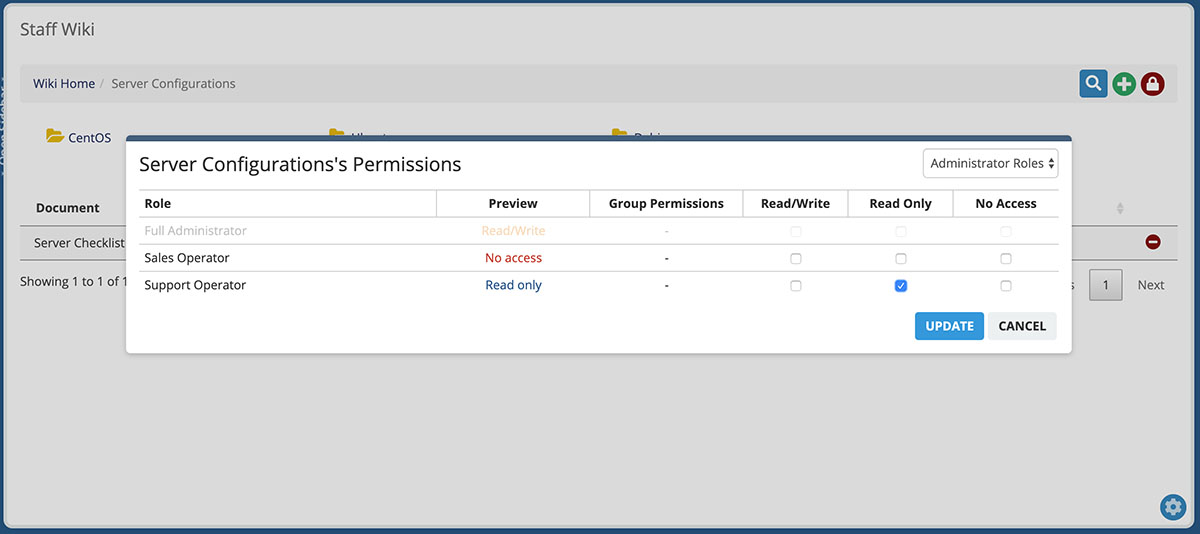Go to Wiki Home breadcrumb
Image resolution: width=1200 pixels, height=534 pixels.
[x=64, y=84]
